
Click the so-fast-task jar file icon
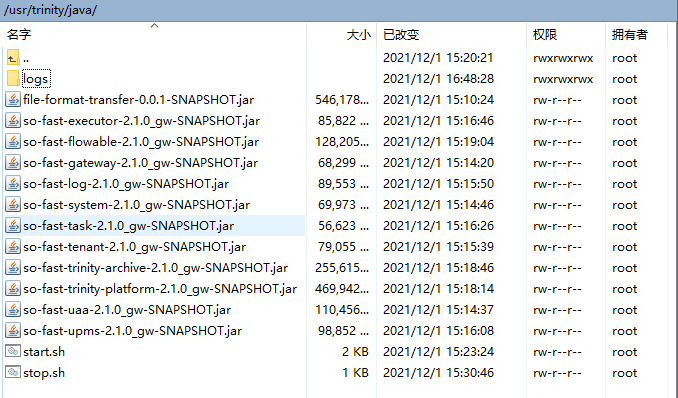click(x=13, y=225)
